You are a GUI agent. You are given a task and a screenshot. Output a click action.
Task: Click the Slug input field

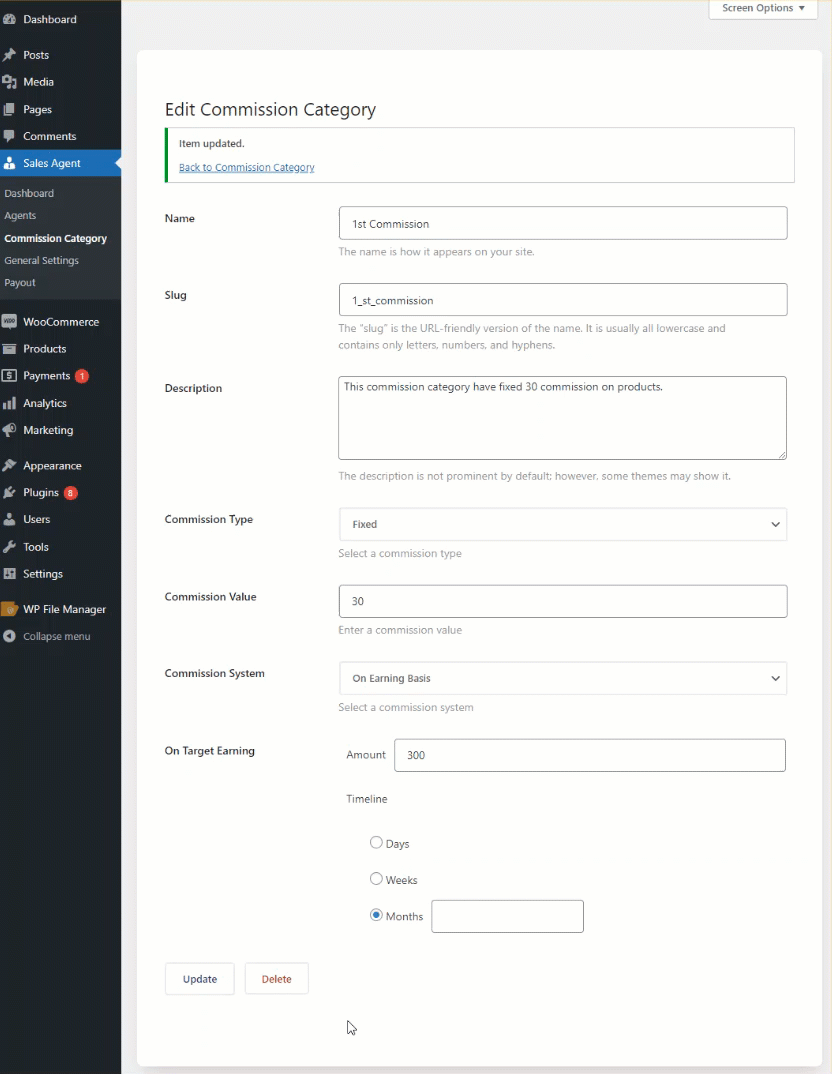point(563,300)
